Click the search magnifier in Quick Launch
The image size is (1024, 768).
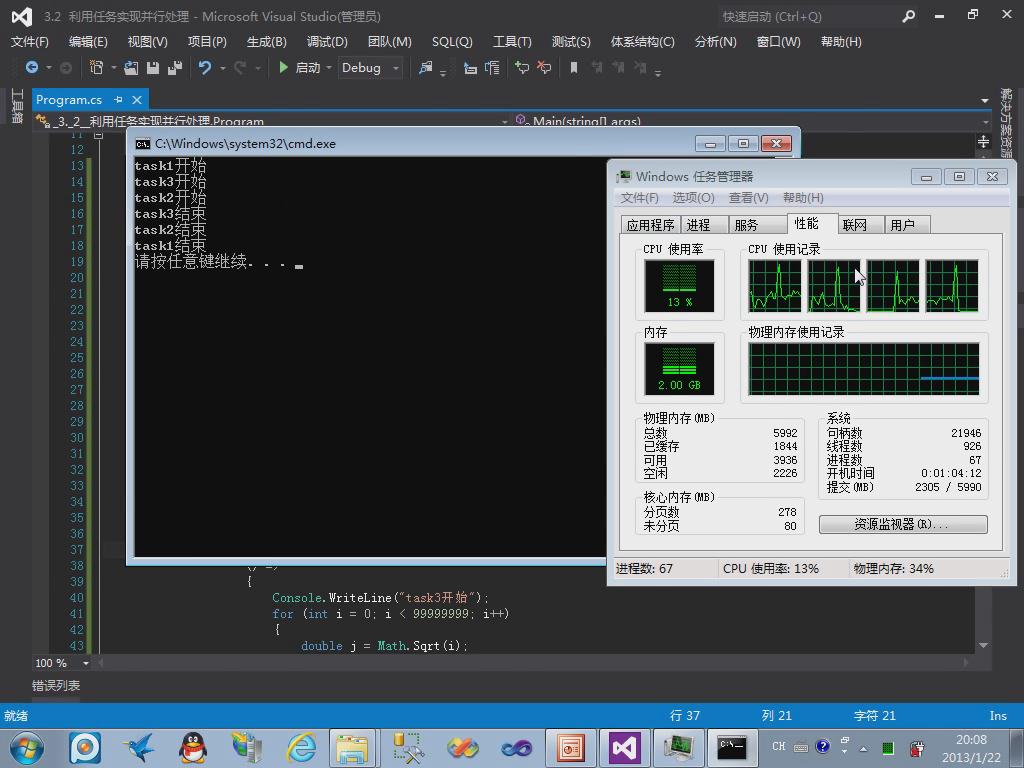click(908, 16)
